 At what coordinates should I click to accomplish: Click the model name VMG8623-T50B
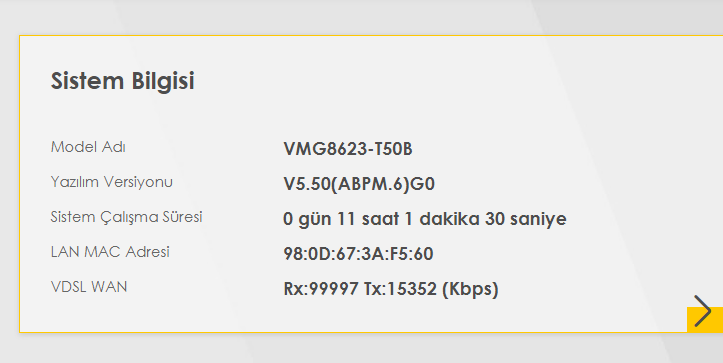click(x=348, y=149)
